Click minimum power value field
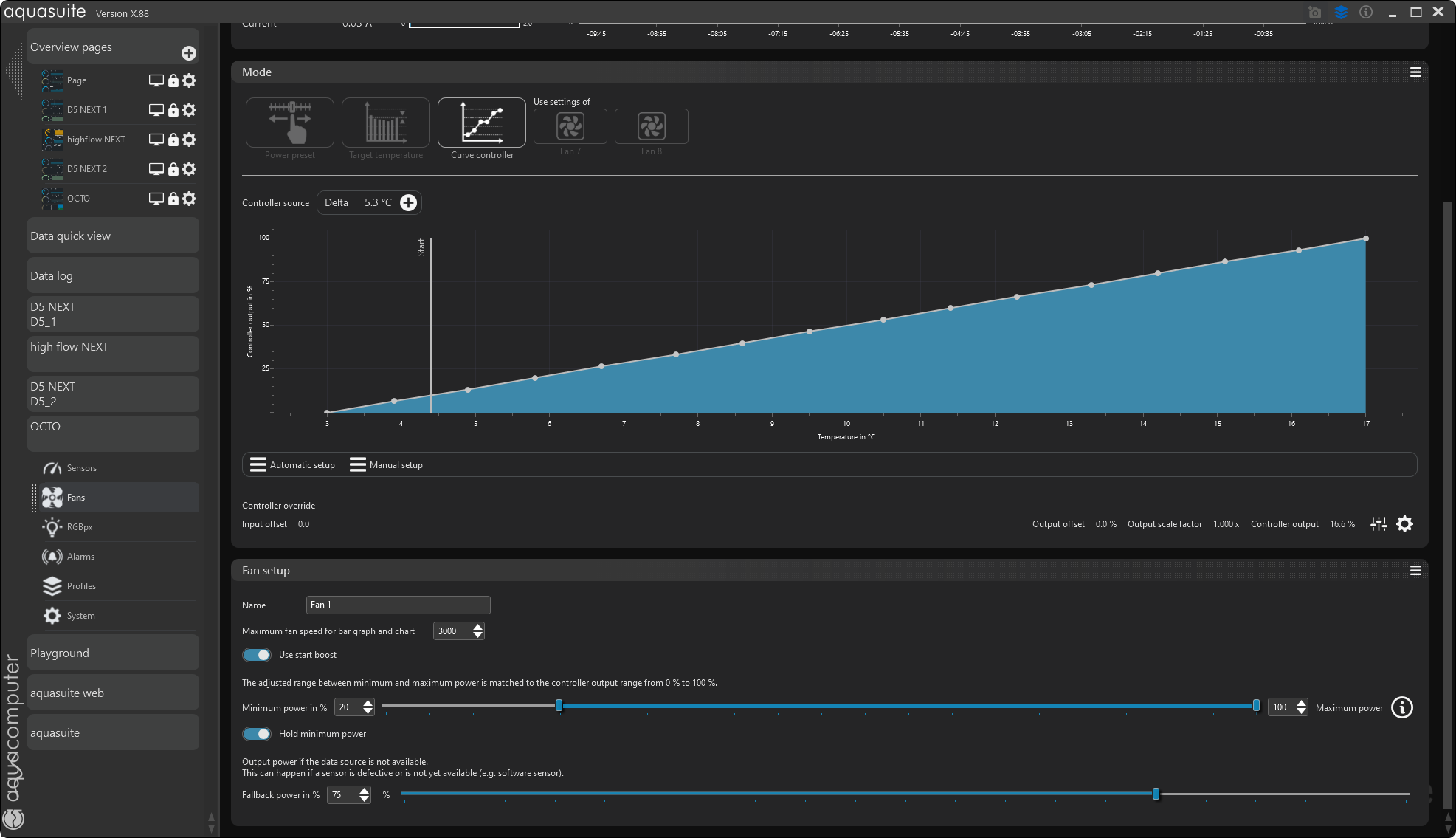This screenshot has width=1456, height=838. [348, 707]
